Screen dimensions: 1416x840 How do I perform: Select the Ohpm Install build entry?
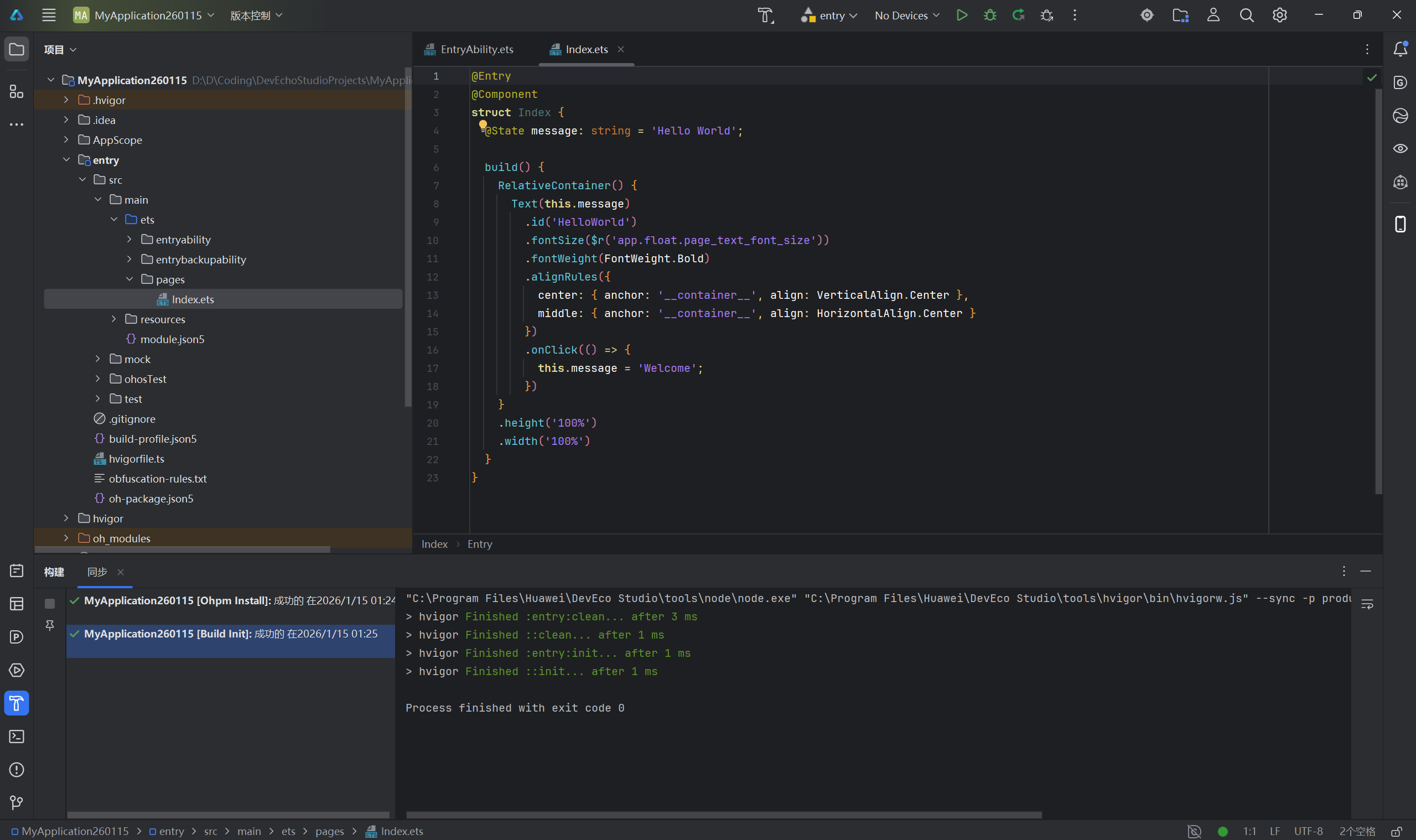point(232,600)
